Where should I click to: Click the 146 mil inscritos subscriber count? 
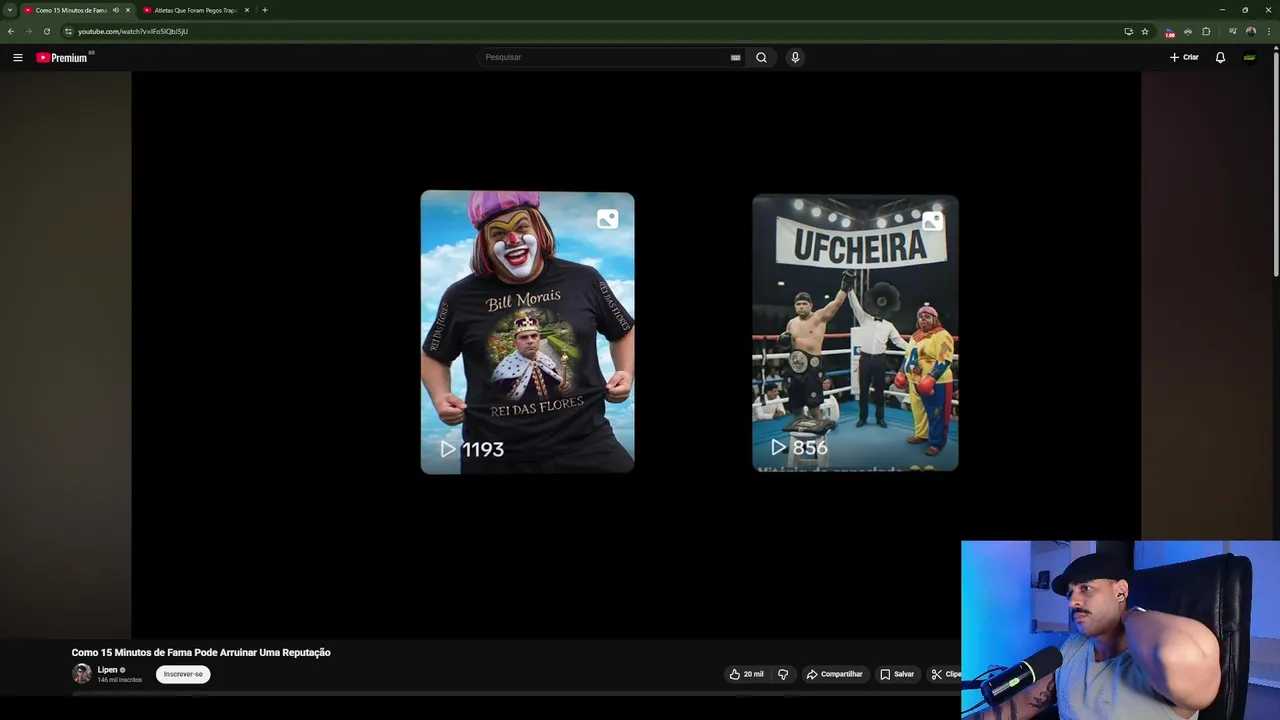(119, 680)
